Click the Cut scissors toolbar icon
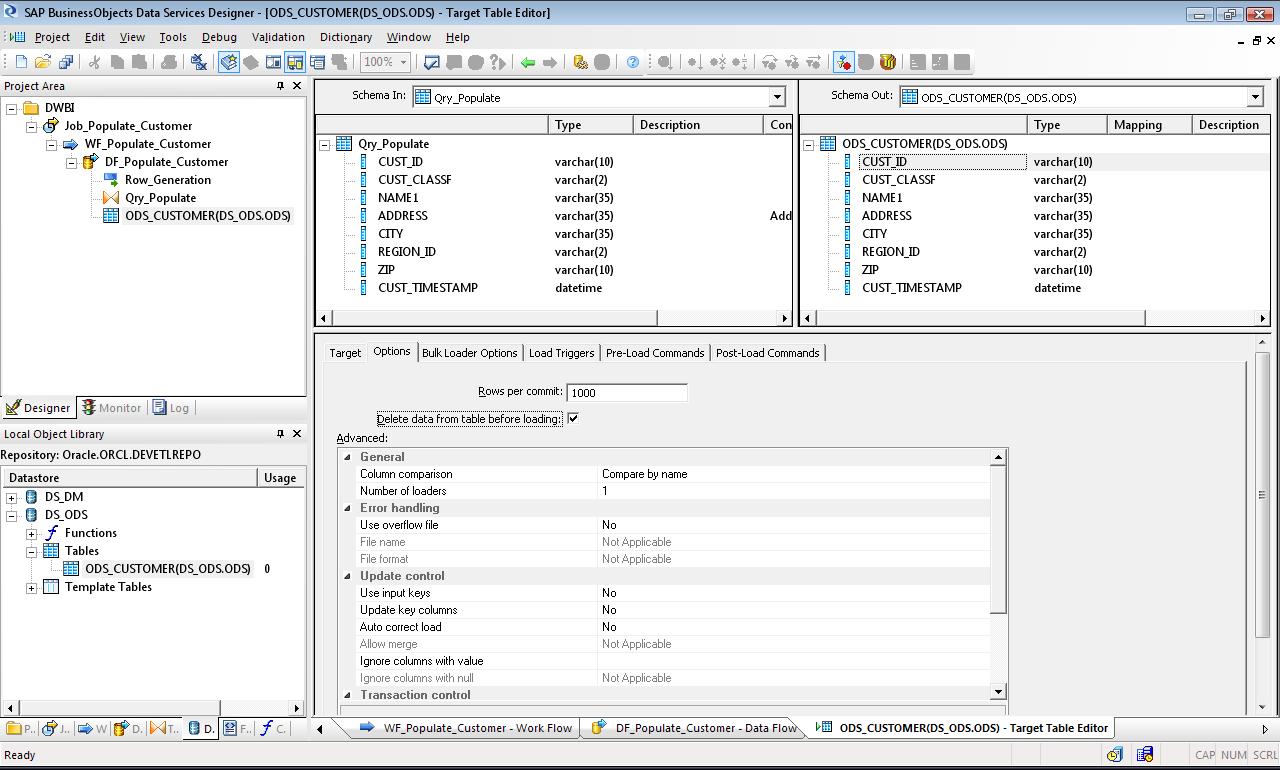This screenshot has height=770, width=1280. click(95, 62)
